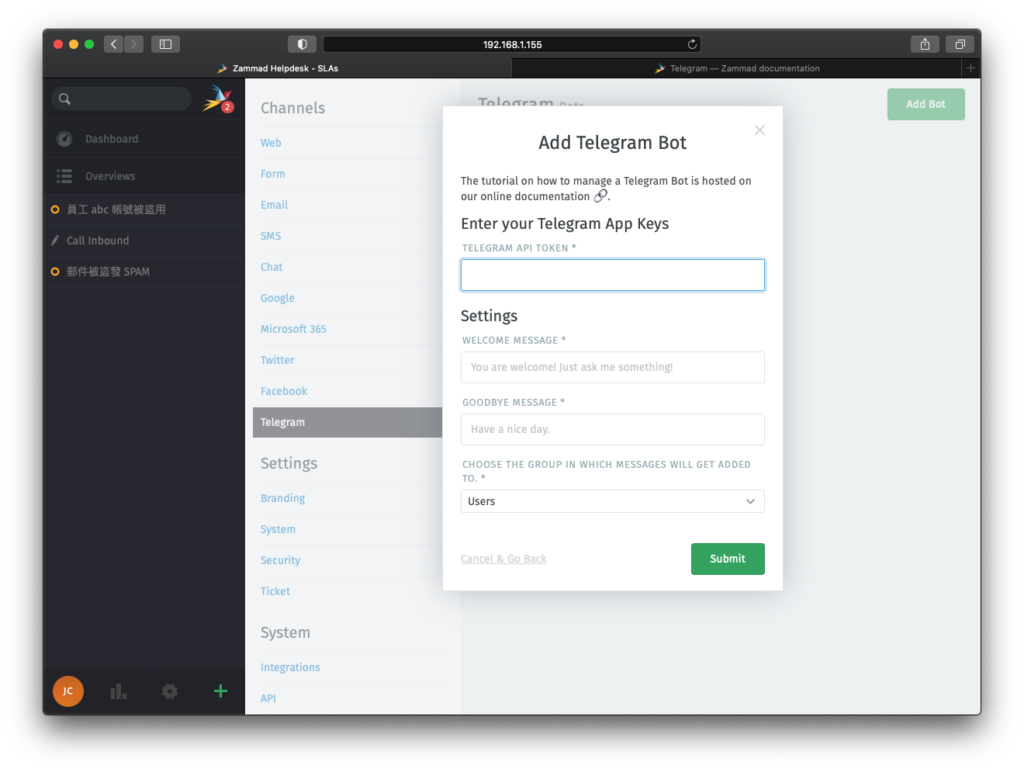This screenshot has height=772, width=1024.
Task: Open Branding settings
Action: click(283, 498)
